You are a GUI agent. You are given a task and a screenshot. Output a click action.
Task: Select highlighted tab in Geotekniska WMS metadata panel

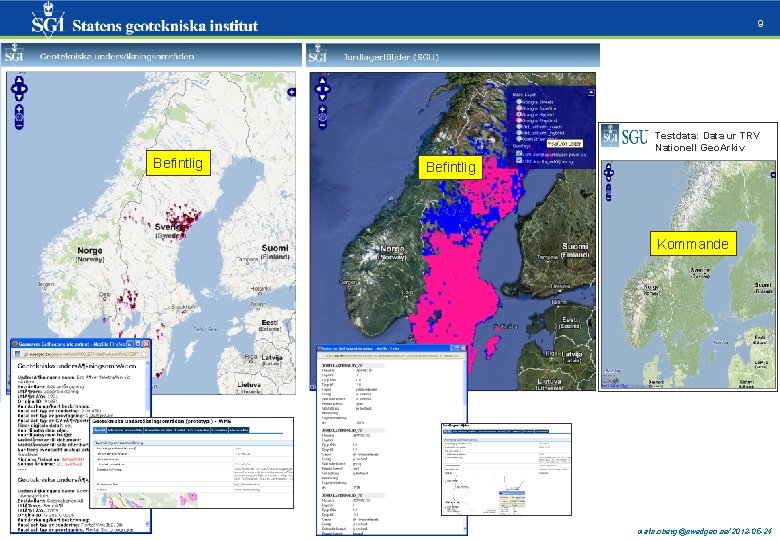tap(99, 430)
